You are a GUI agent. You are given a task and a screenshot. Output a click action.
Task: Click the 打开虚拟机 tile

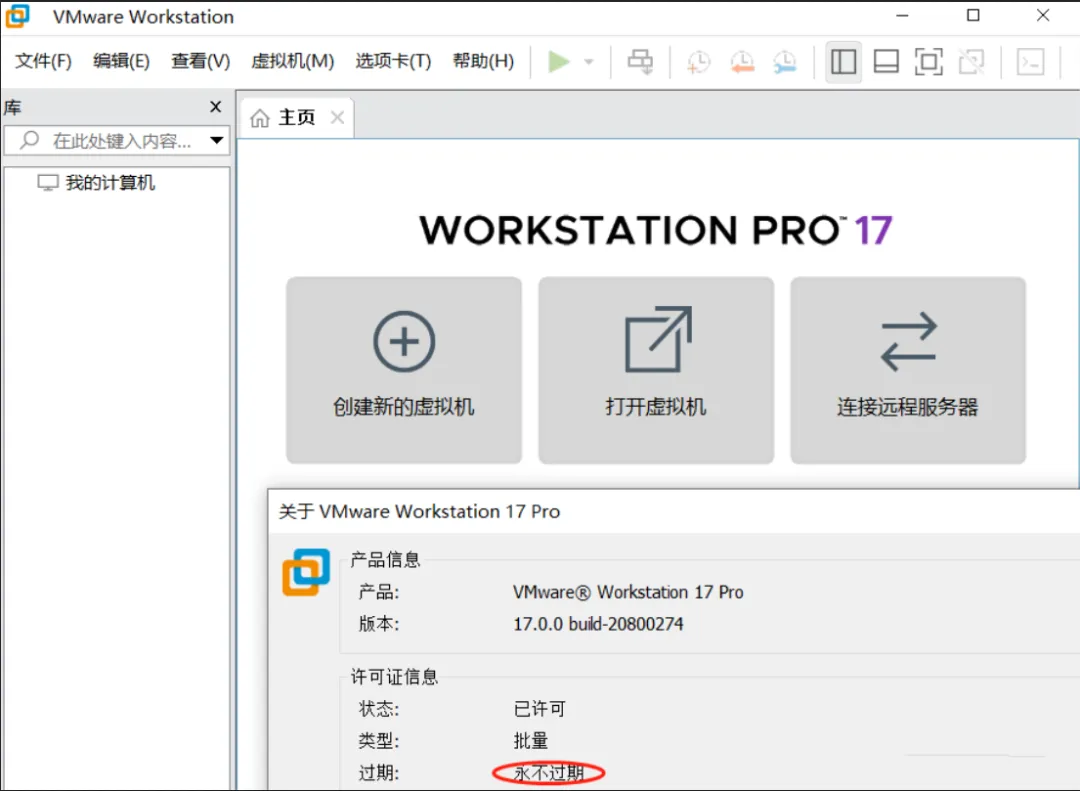(656, 370)
